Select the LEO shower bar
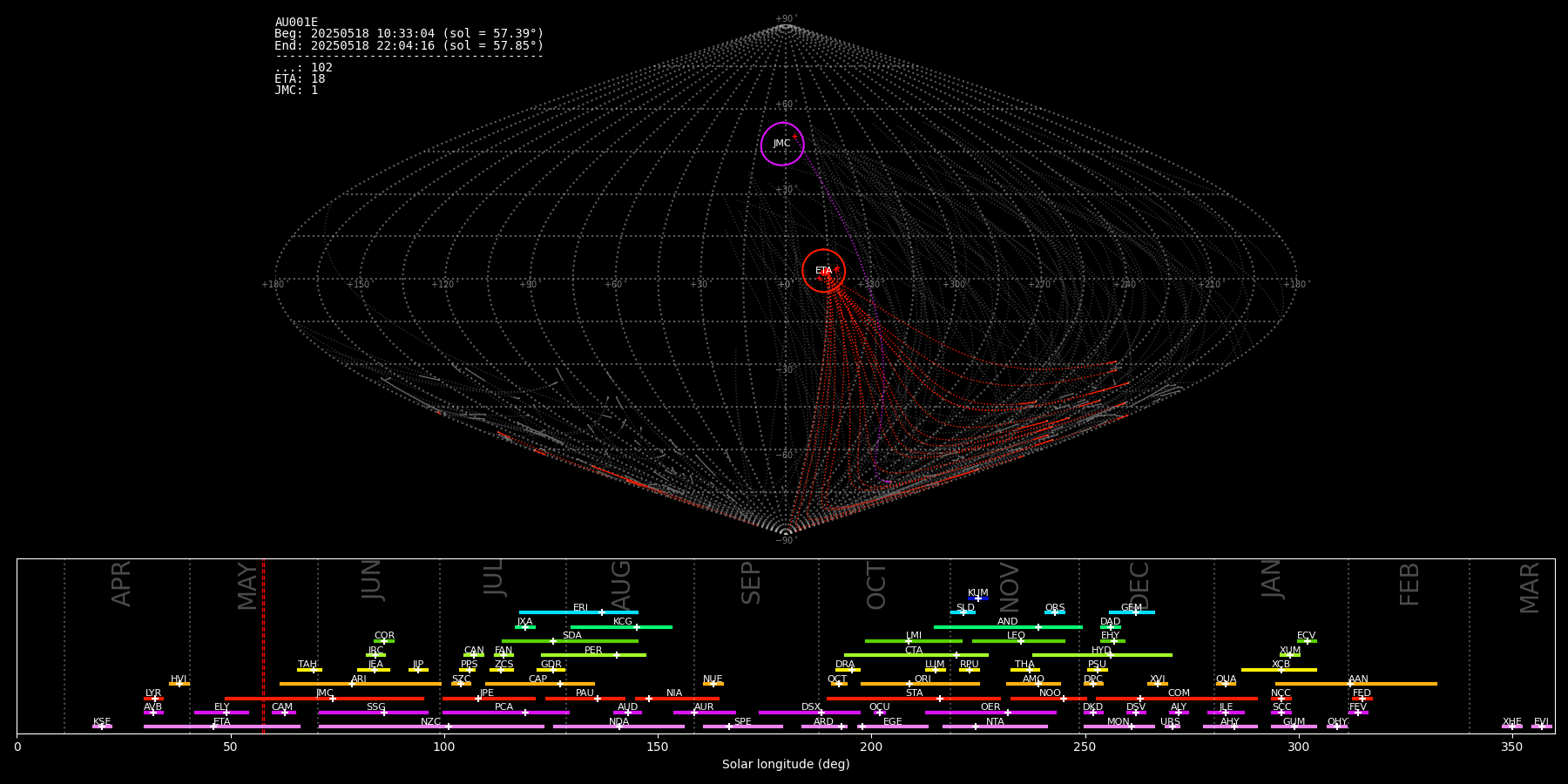Image resolution: width=1568 pixels, height=784 pixels. tap(1018, 641)
